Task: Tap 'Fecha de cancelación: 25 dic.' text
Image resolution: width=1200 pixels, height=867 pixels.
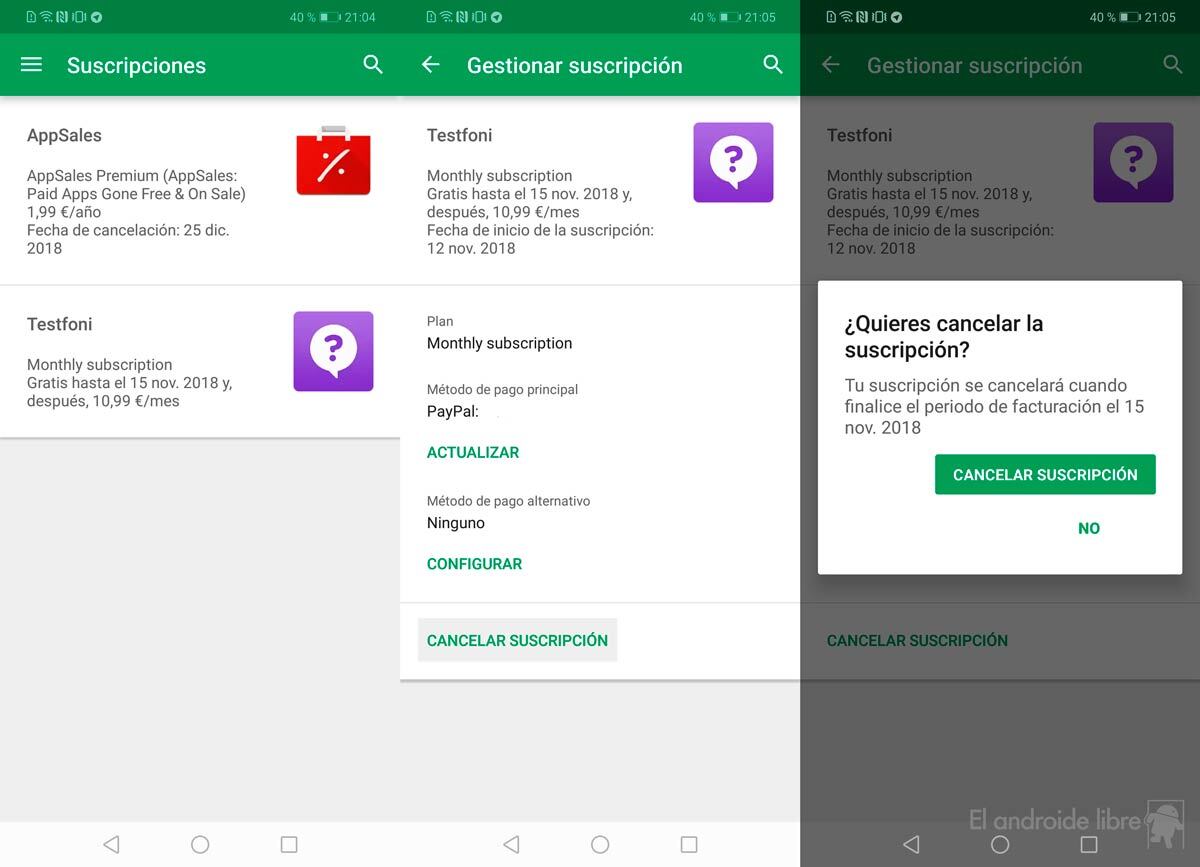Action: click(x=128, y=230)
